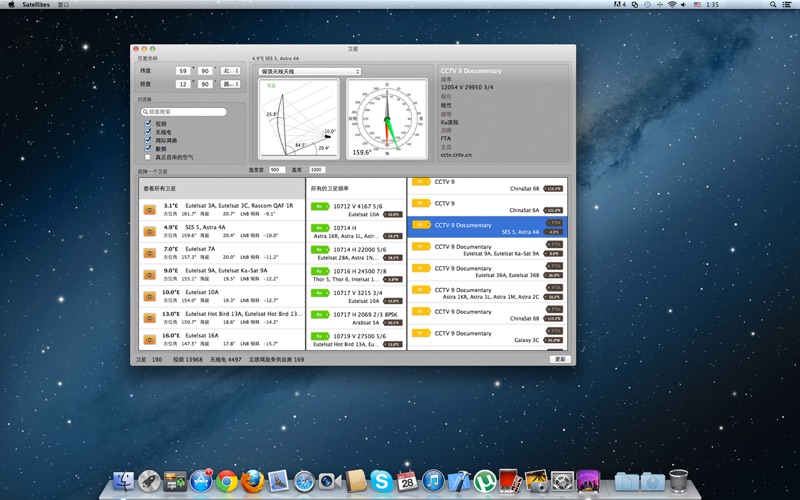Open uTorrent from the dock
This screenshot has width=800, height=500.
(485, 481)
